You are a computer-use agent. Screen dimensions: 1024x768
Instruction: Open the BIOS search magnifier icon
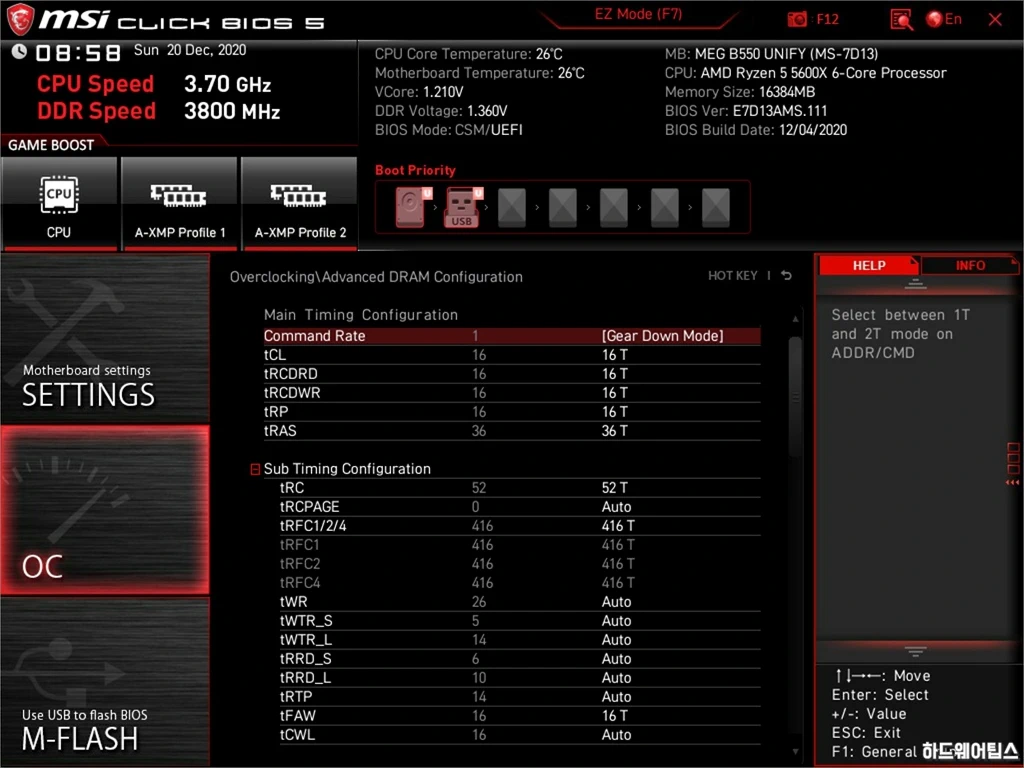click(901, 20)
